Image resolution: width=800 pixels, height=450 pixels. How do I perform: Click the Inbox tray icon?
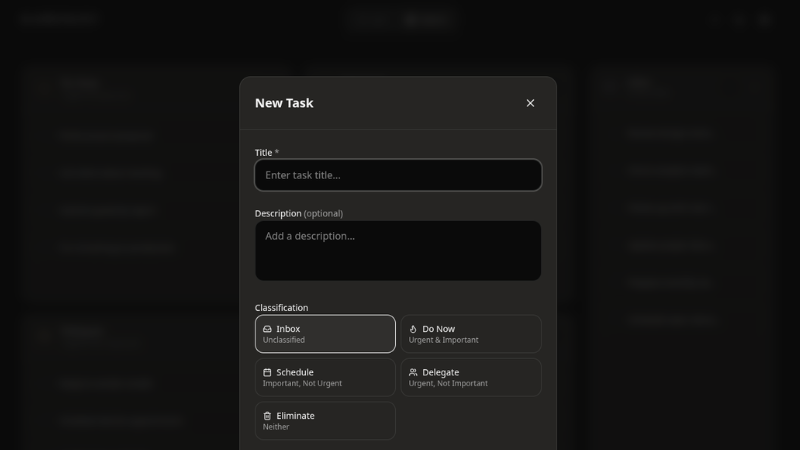[x=267, y=329]
